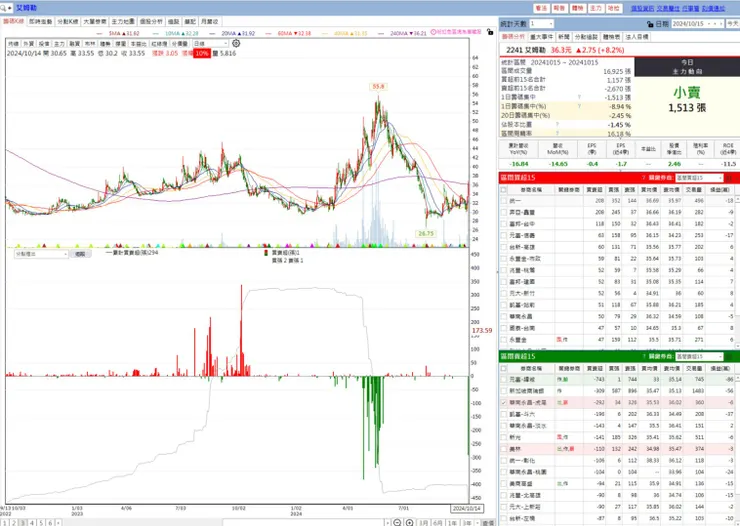Open chart settings gear icon

coord(236,43)
